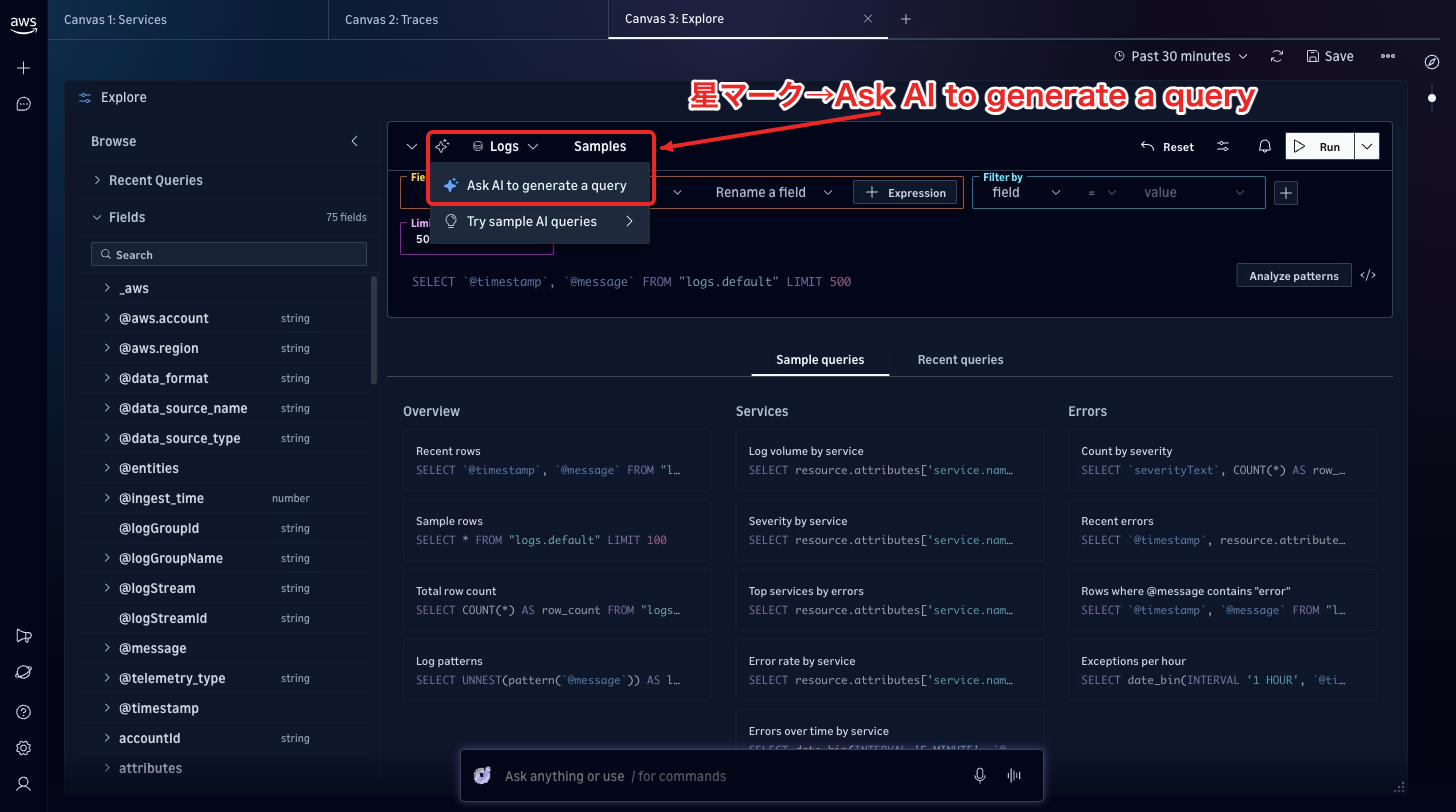The width and height of the screenshot is (1456, 812).
Task: Open the Top services by errors card
Action: coord(889,600)
